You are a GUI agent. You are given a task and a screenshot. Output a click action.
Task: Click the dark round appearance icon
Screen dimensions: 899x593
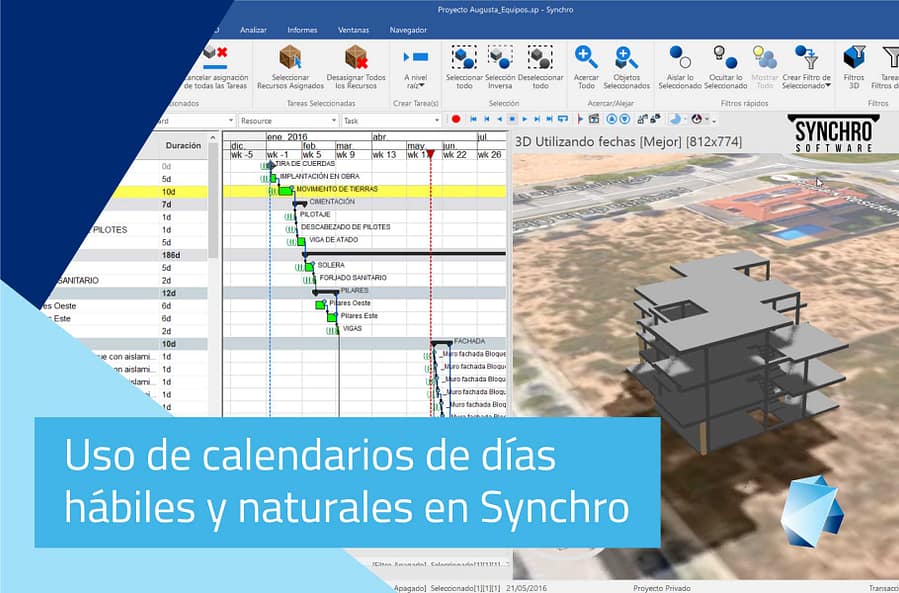(x=697, y=119)
